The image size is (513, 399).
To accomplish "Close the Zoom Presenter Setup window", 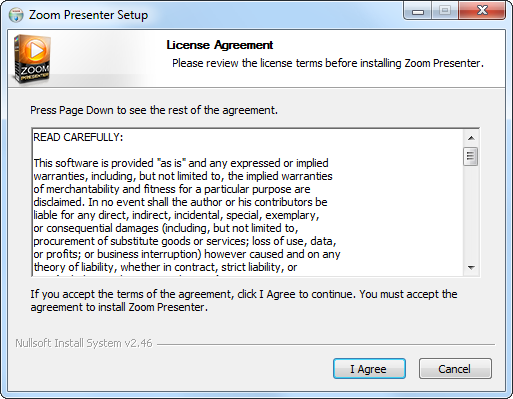I will click(482, 10).
